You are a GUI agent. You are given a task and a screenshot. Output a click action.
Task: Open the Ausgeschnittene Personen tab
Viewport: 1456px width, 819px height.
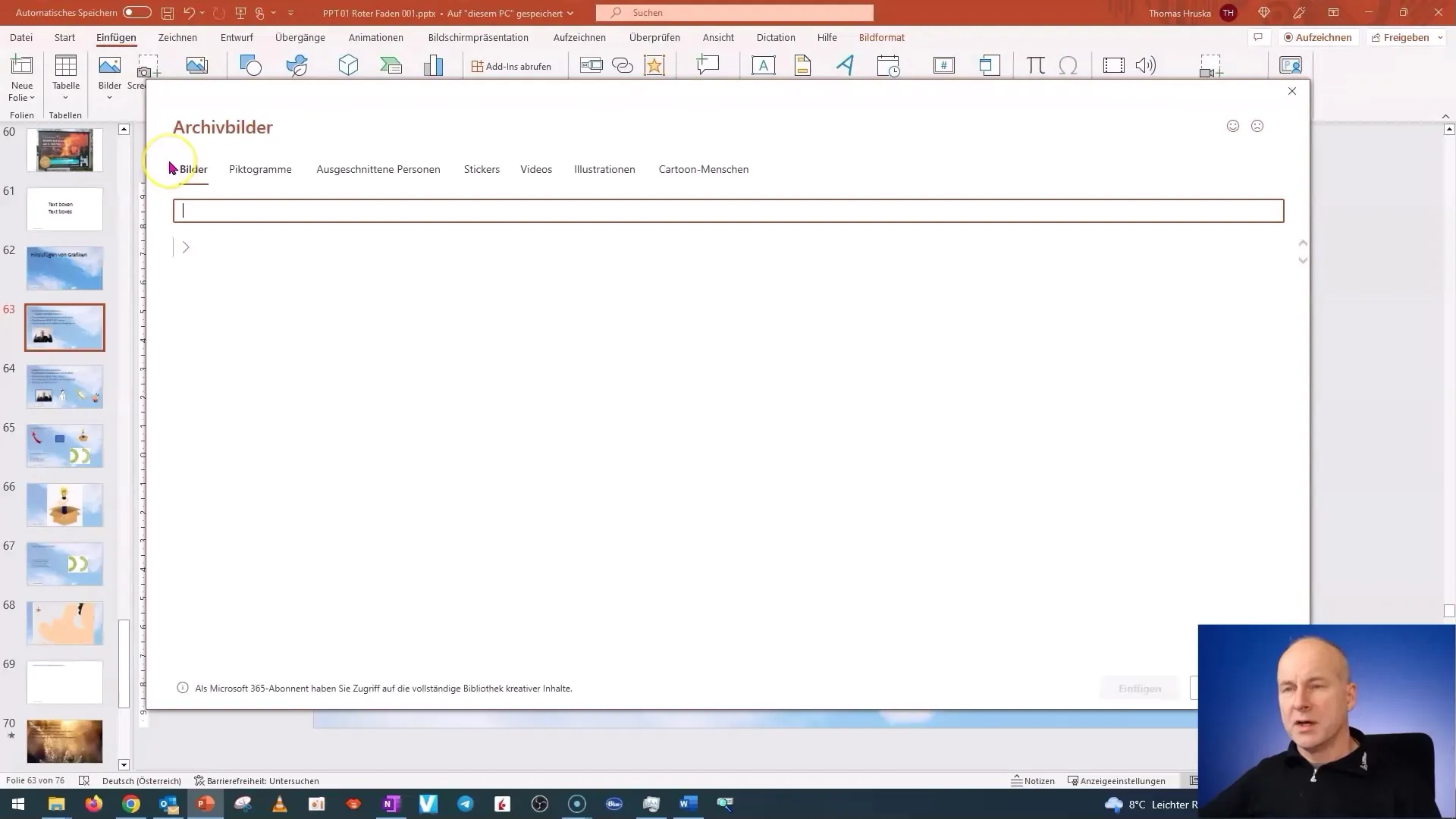pyautogui.click(x=378, y=169)
